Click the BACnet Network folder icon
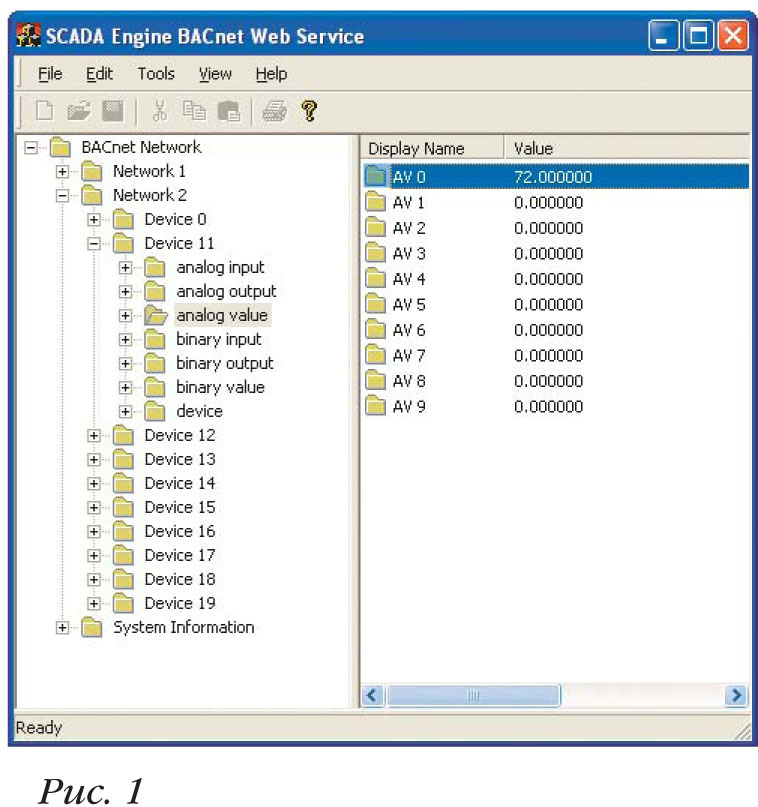Viewport: 758px width, 807px height. click(x=61, y=148)
